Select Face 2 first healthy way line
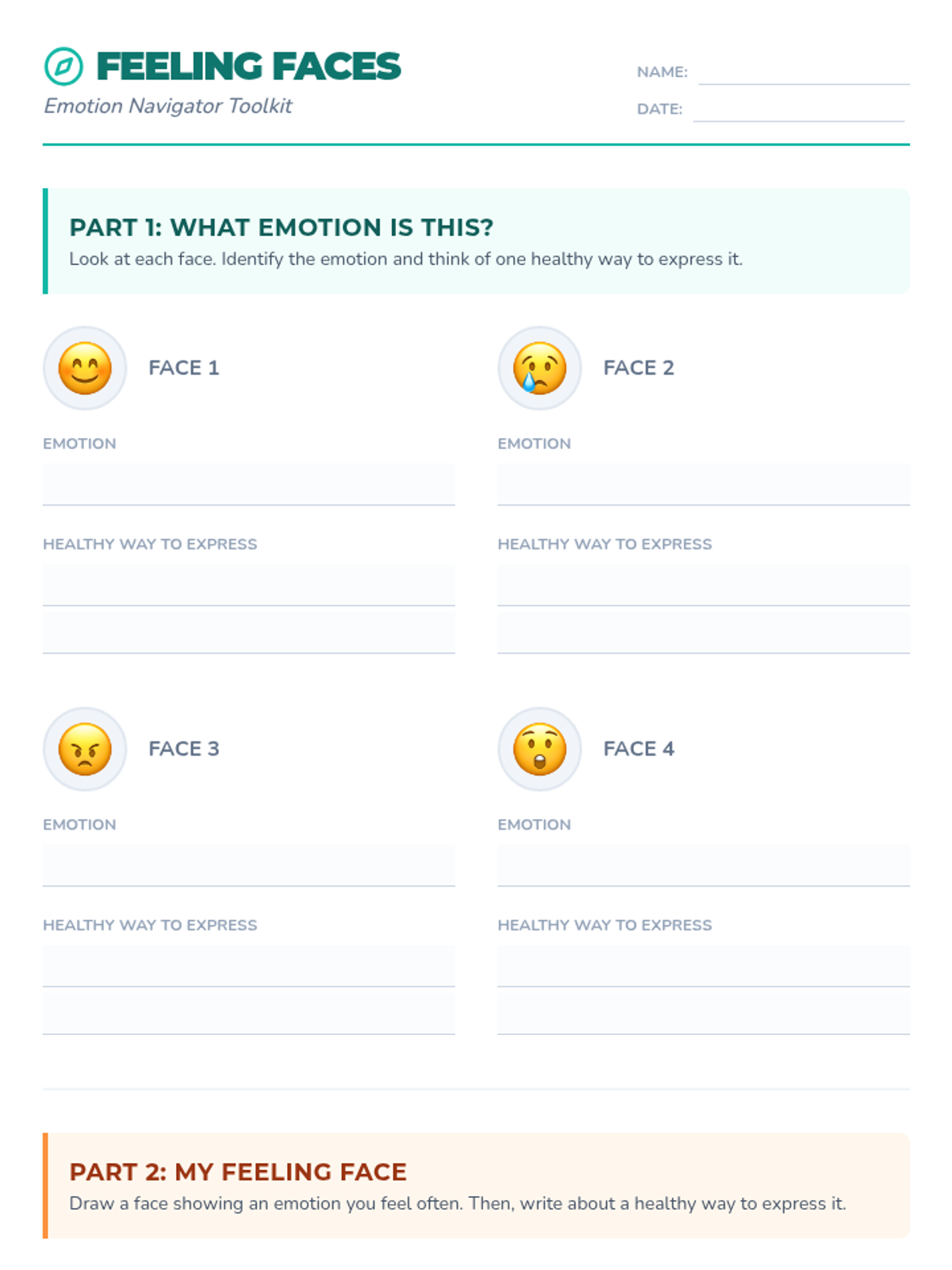The height and width of the screenshot is (1270, 952). (703, 585)
